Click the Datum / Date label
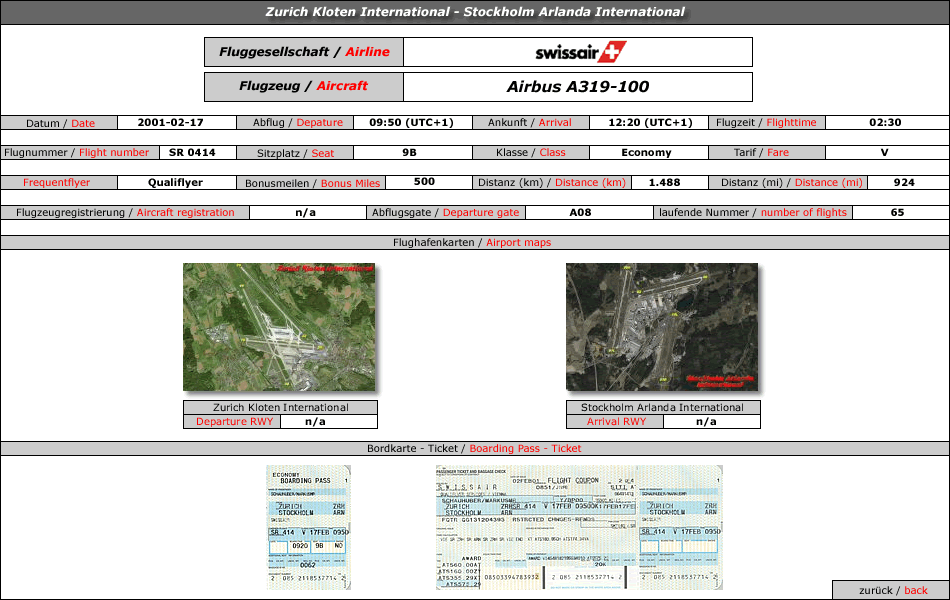The image size is (950, 600). (x=60, y=122)
